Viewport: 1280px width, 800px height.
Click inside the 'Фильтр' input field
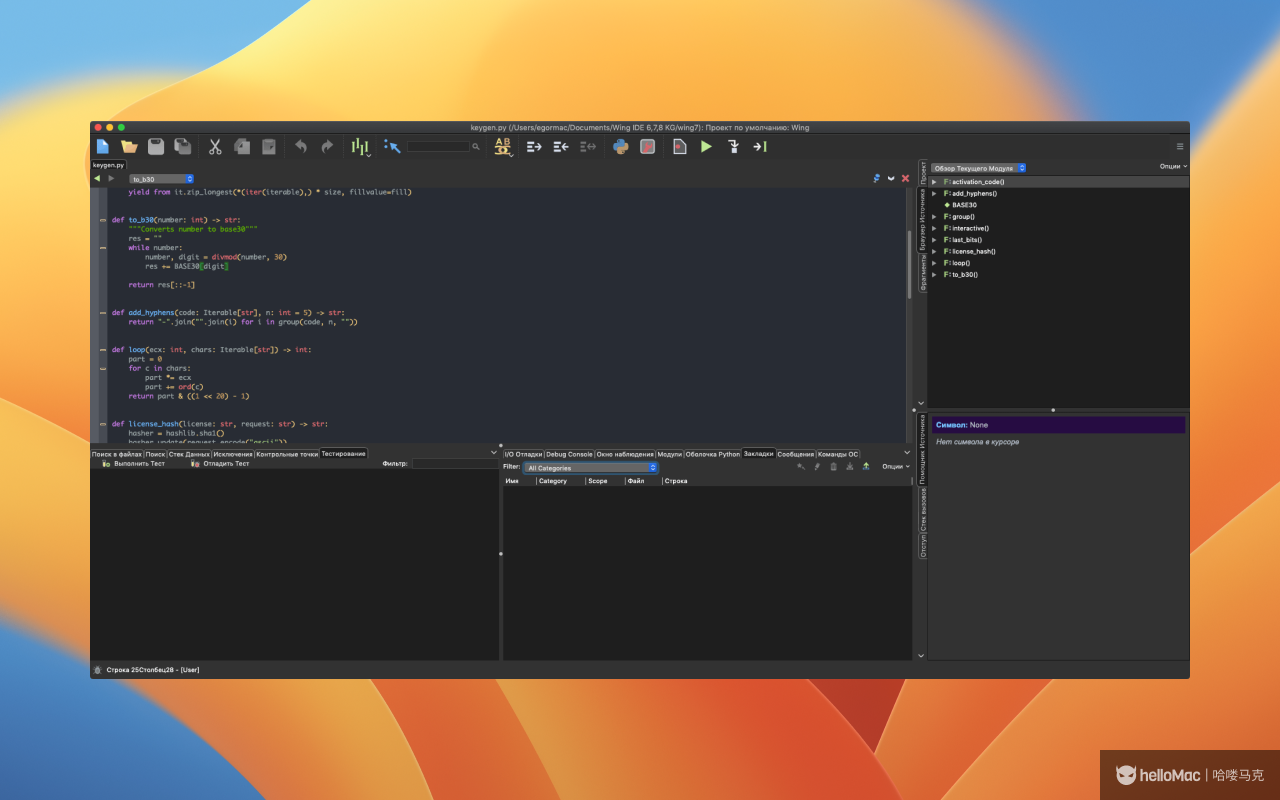click(x=454, y=464)
